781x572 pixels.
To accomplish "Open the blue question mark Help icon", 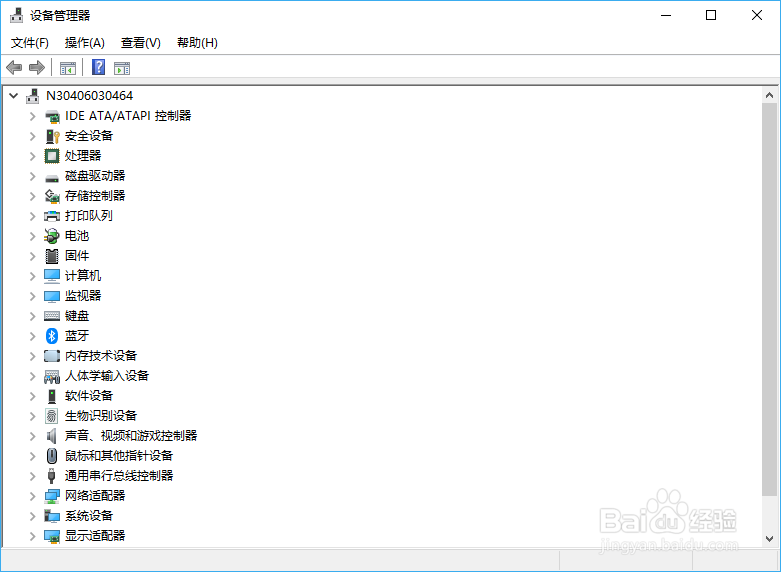I will (x=99, y=67).
